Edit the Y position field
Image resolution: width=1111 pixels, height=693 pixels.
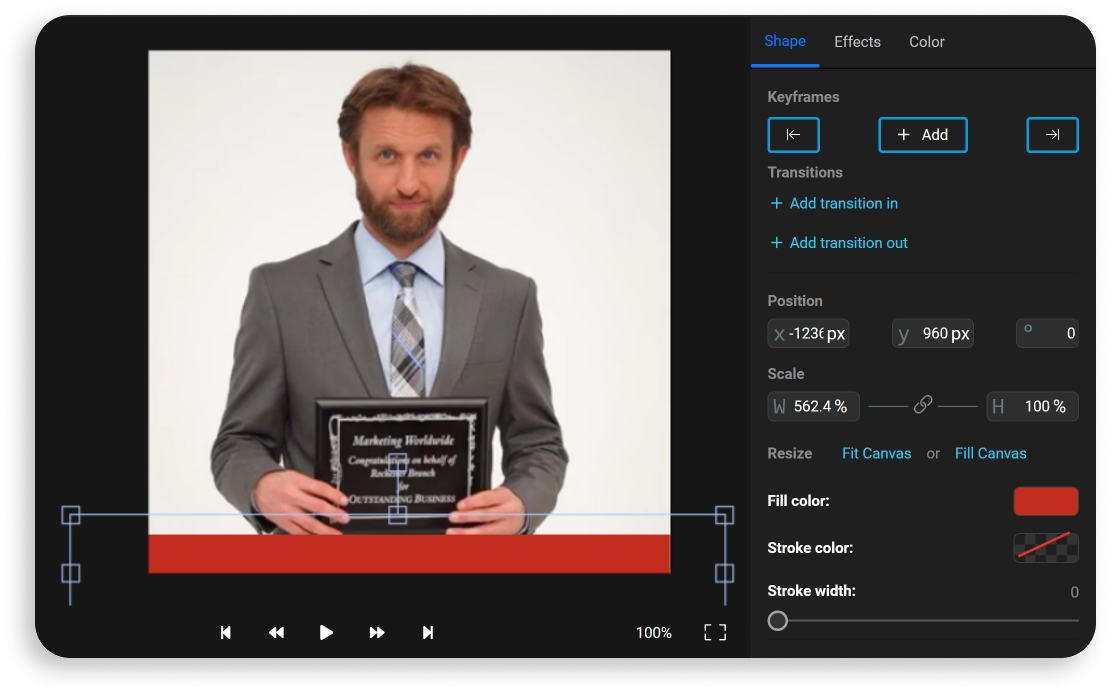[932, 334]
